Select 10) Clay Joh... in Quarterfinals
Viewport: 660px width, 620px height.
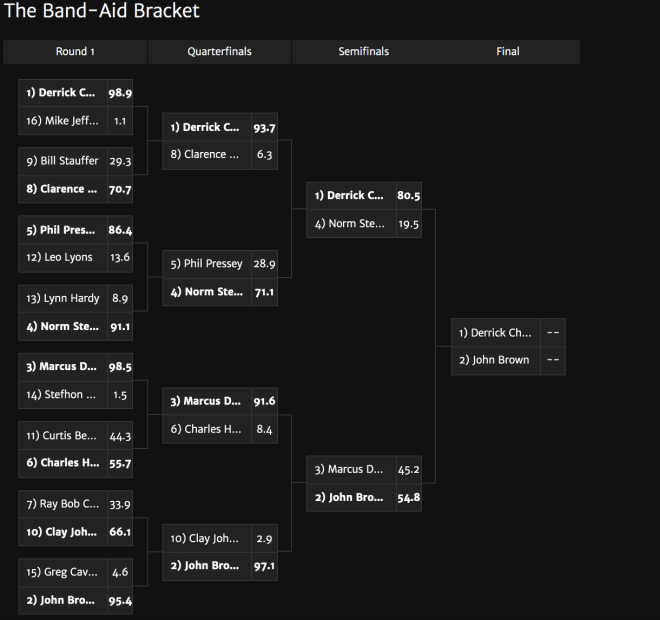click(x=220, y=538)
